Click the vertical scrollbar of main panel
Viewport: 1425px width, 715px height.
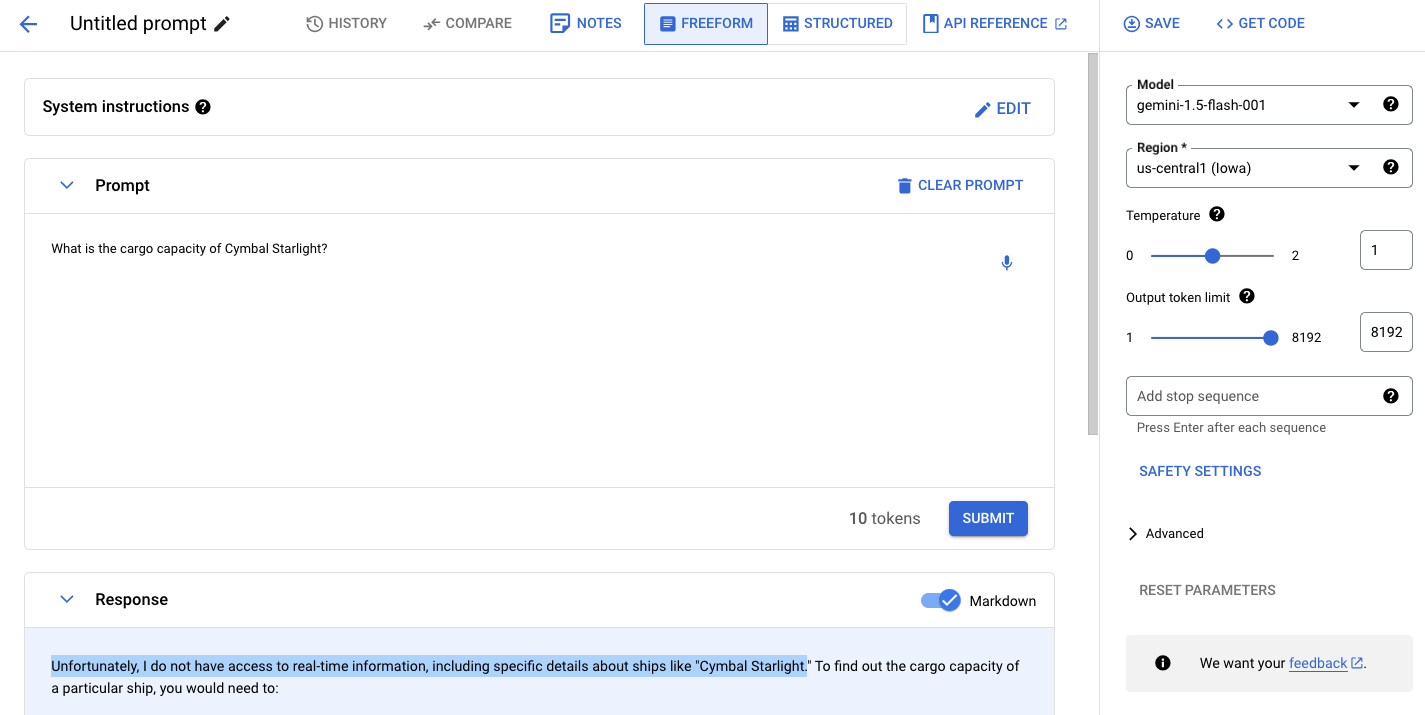click(1093, 244)
